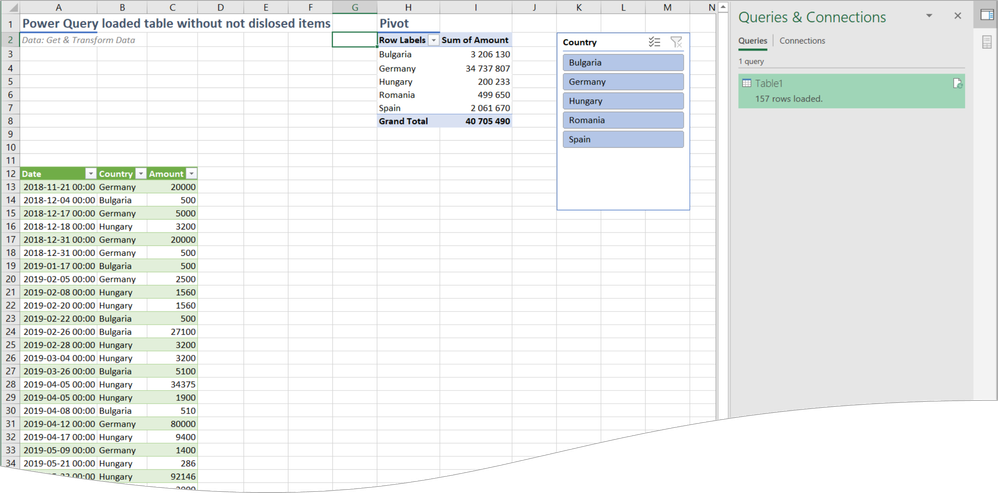Click date cell 2019-04-12 00:00

tap(59, 424)
